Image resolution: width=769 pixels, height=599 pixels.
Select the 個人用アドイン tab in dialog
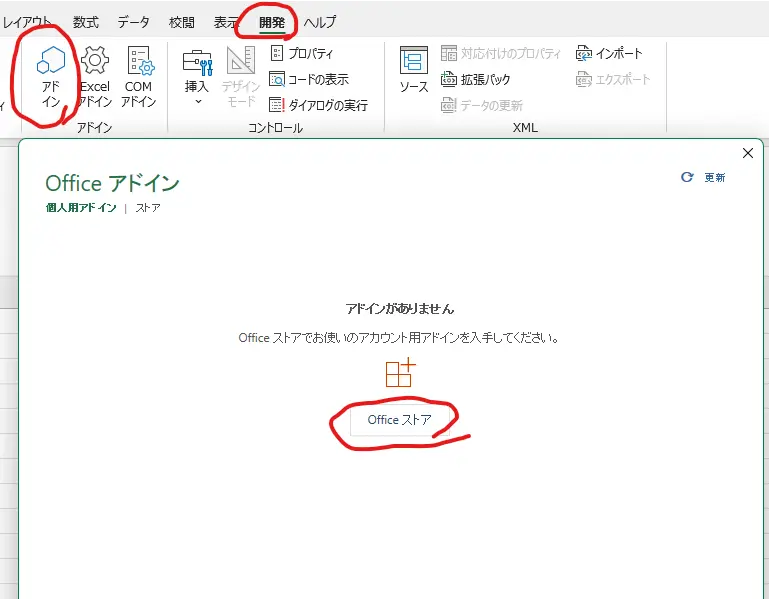[81, 208]
